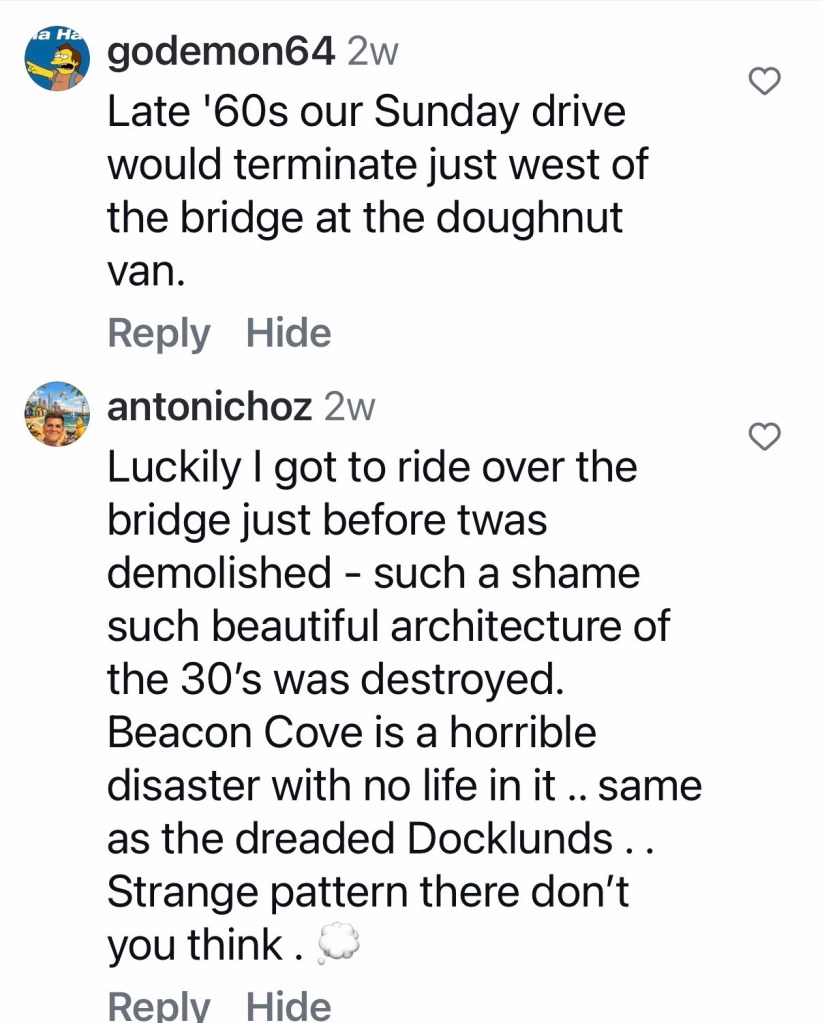The width and height of the screenshot is (822, 1023).
Task: Click the 'such beautiful architecture of' line
Action: pos(388,627)
